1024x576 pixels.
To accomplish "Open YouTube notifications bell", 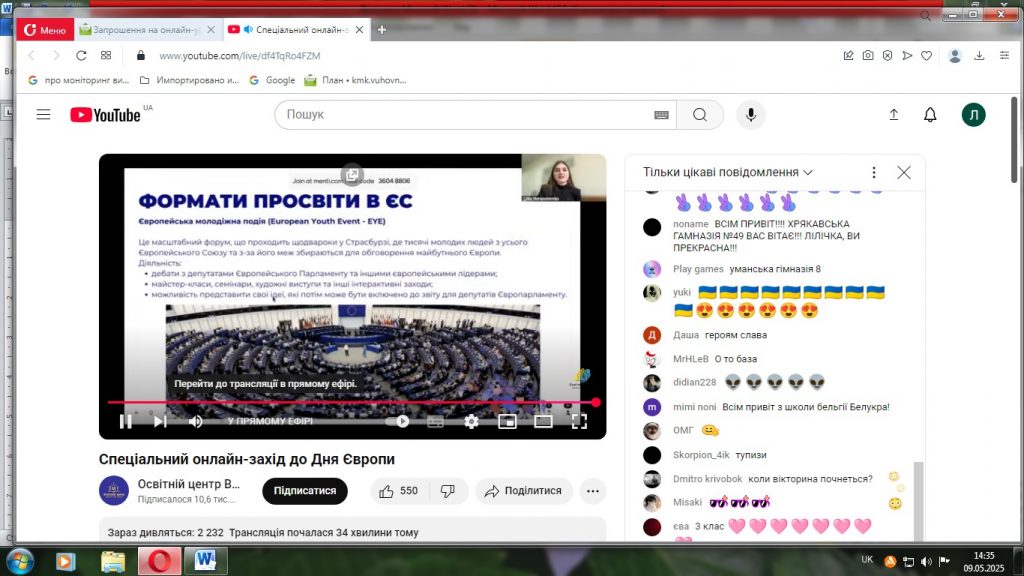I will coord(930,115).
